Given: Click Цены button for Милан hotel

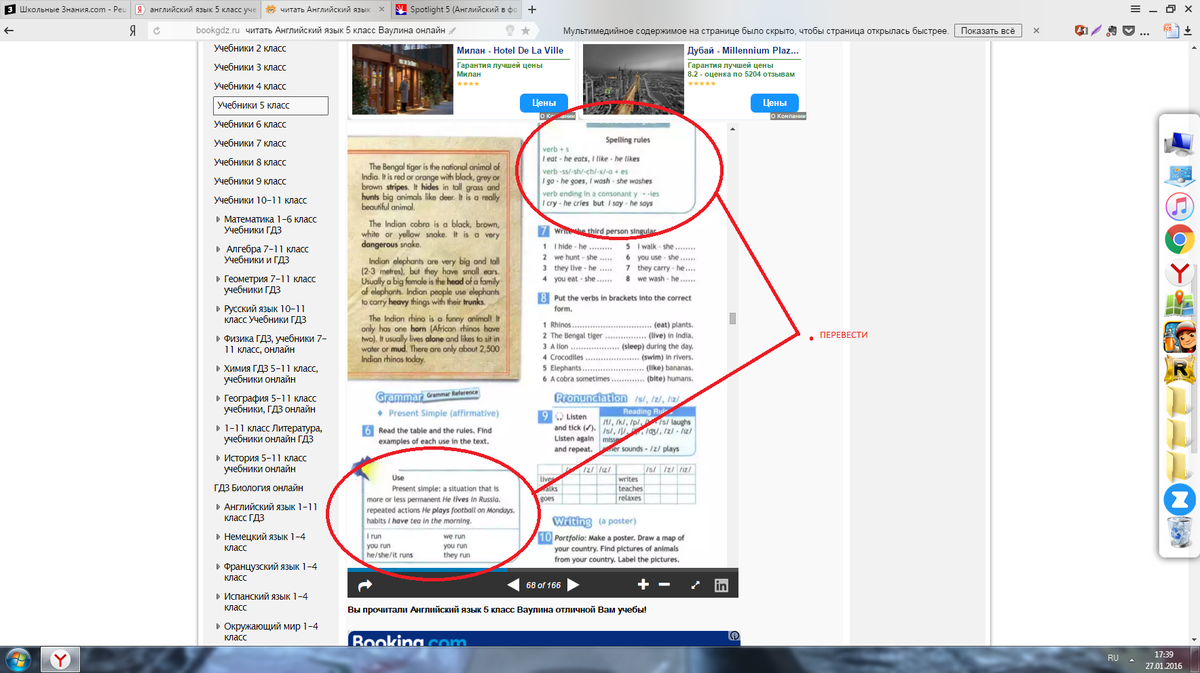Looking at the screenshot, I should pyautogui.click(x=544, y=103).
